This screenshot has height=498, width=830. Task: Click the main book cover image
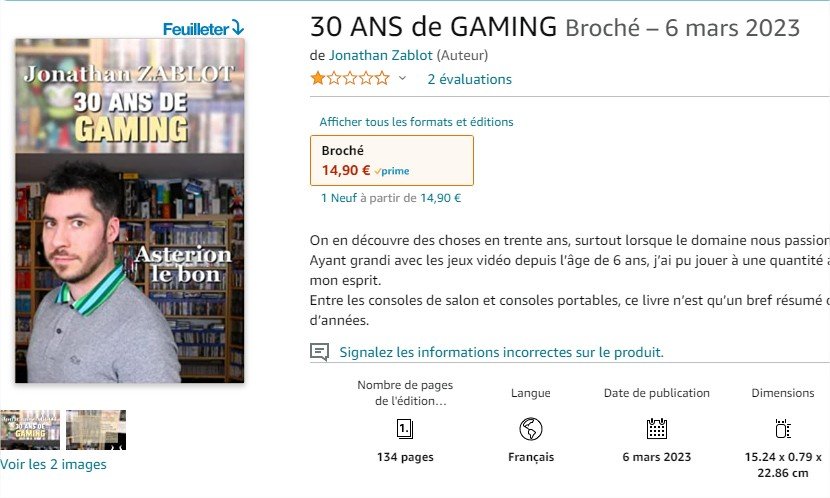[130, 210]
